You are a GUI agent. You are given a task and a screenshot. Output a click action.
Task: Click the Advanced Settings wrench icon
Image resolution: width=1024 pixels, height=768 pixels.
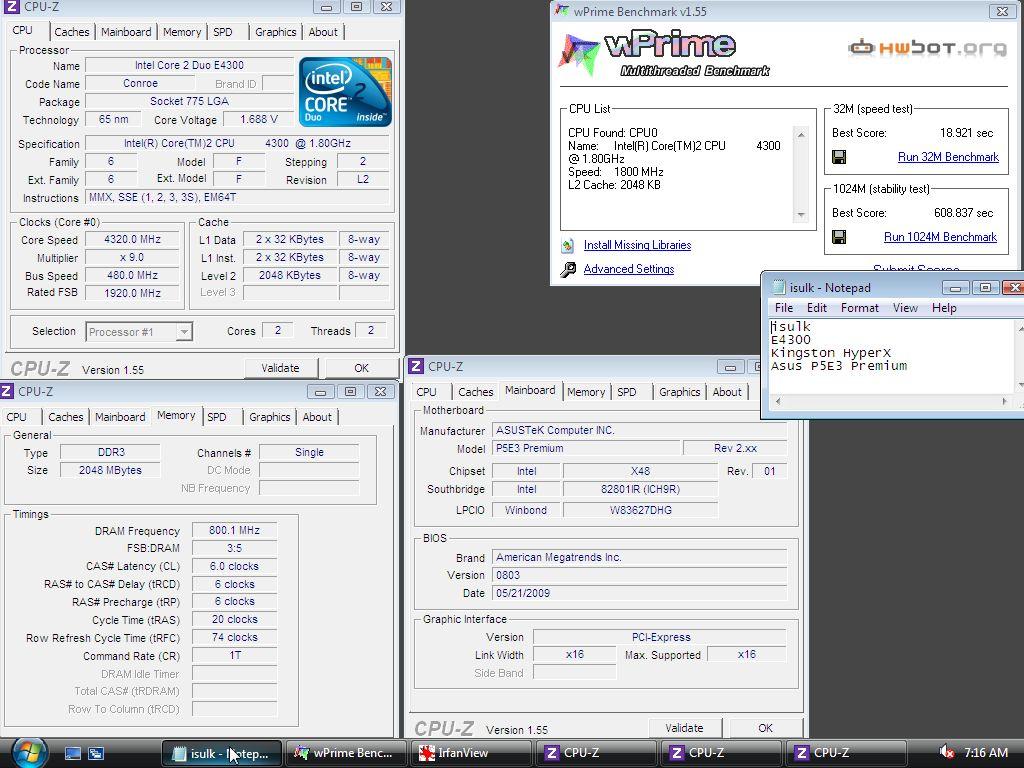(568, 269)
